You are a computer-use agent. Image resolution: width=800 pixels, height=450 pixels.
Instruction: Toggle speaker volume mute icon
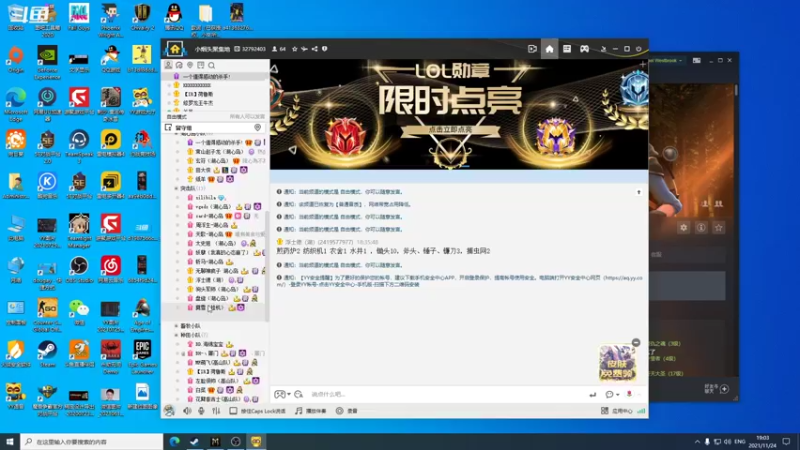187,411
